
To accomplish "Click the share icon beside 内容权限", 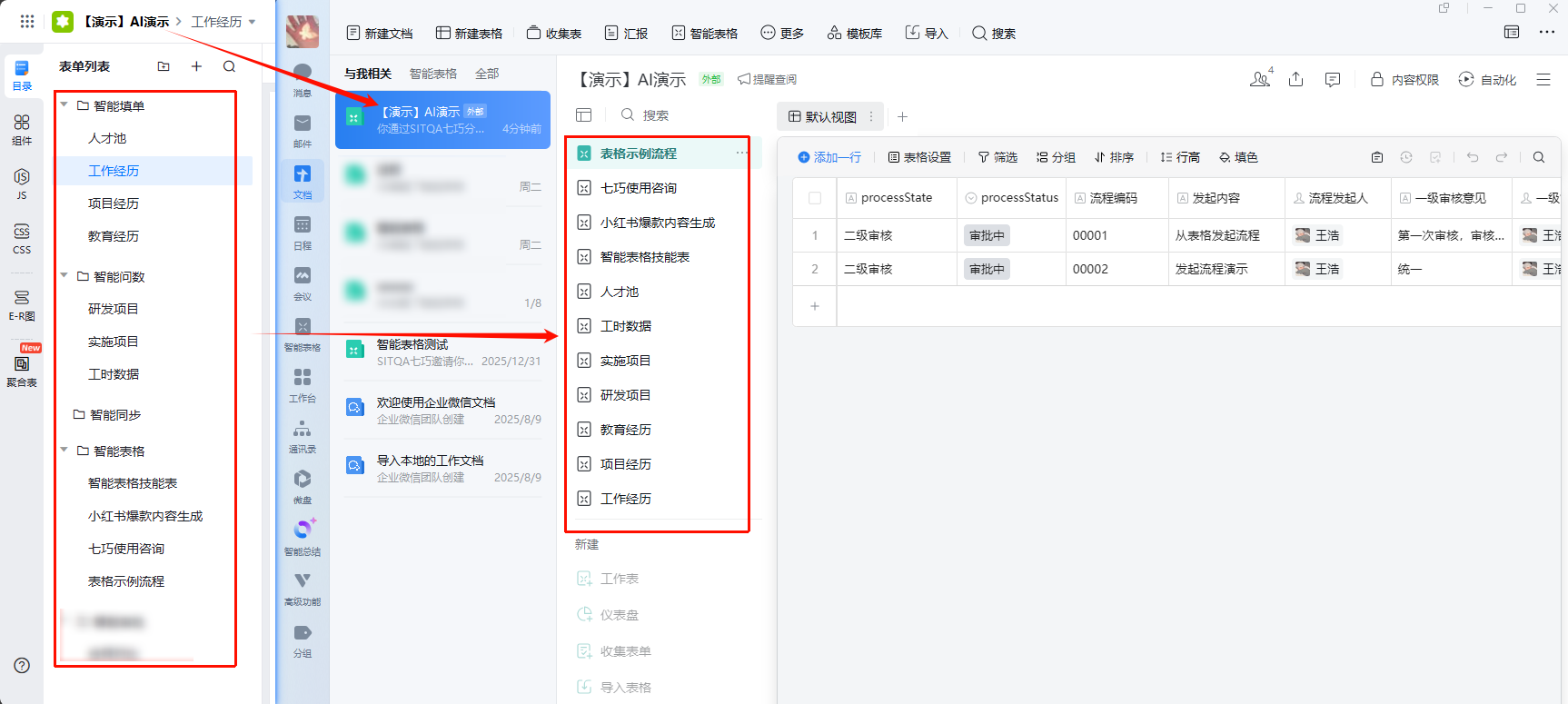I will coord(1296,80).
